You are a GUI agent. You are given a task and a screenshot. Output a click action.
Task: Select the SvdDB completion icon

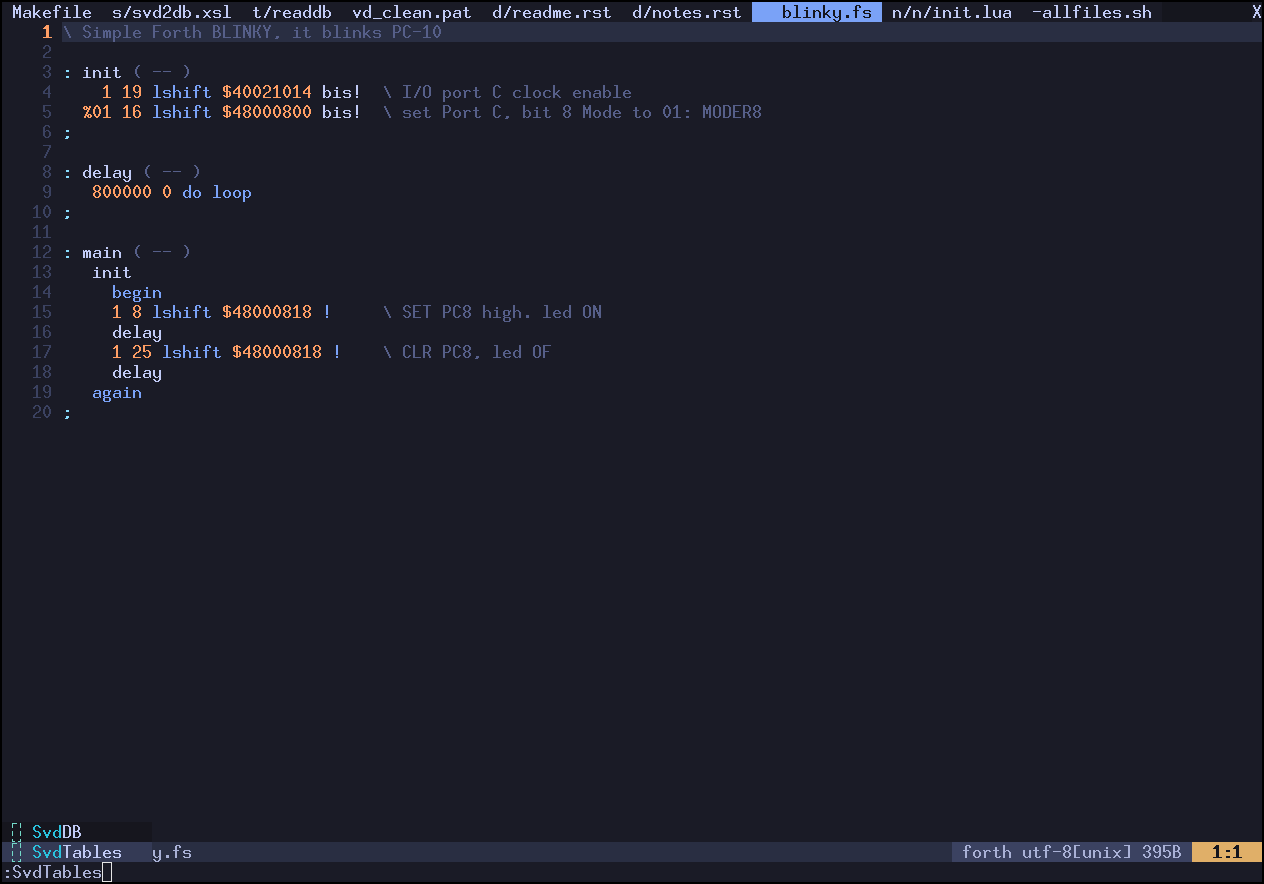tap(17, 832)
